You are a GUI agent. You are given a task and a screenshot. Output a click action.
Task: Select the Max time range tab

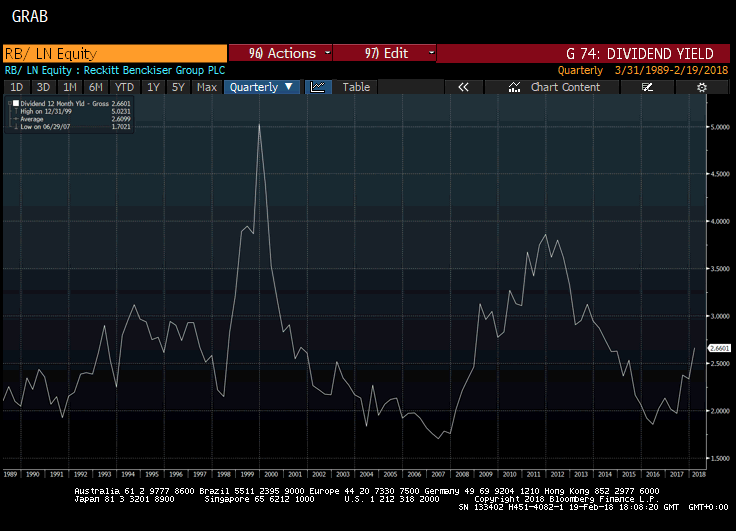pos(207,87)
